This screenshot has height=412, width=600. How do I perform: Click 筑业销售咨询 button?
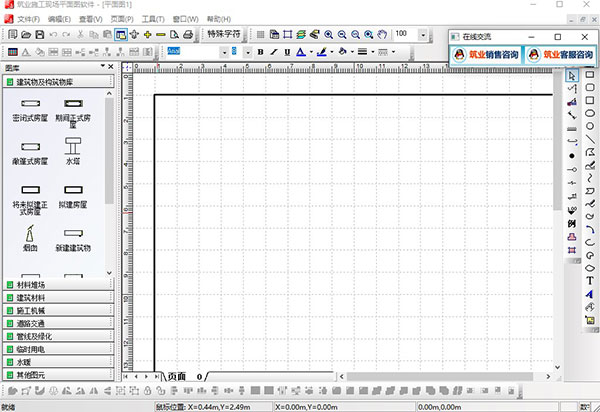pos(486,55)
